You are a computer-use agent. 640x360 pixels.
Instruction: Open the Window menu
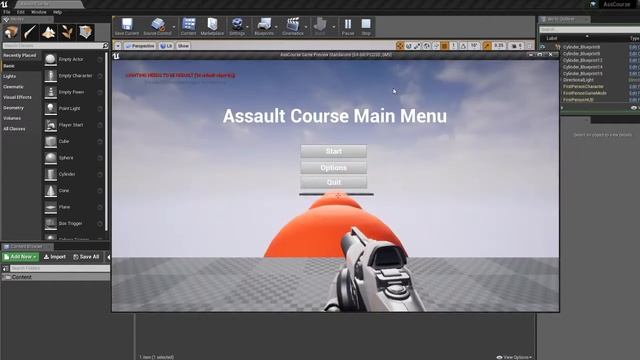click(39, 12)
